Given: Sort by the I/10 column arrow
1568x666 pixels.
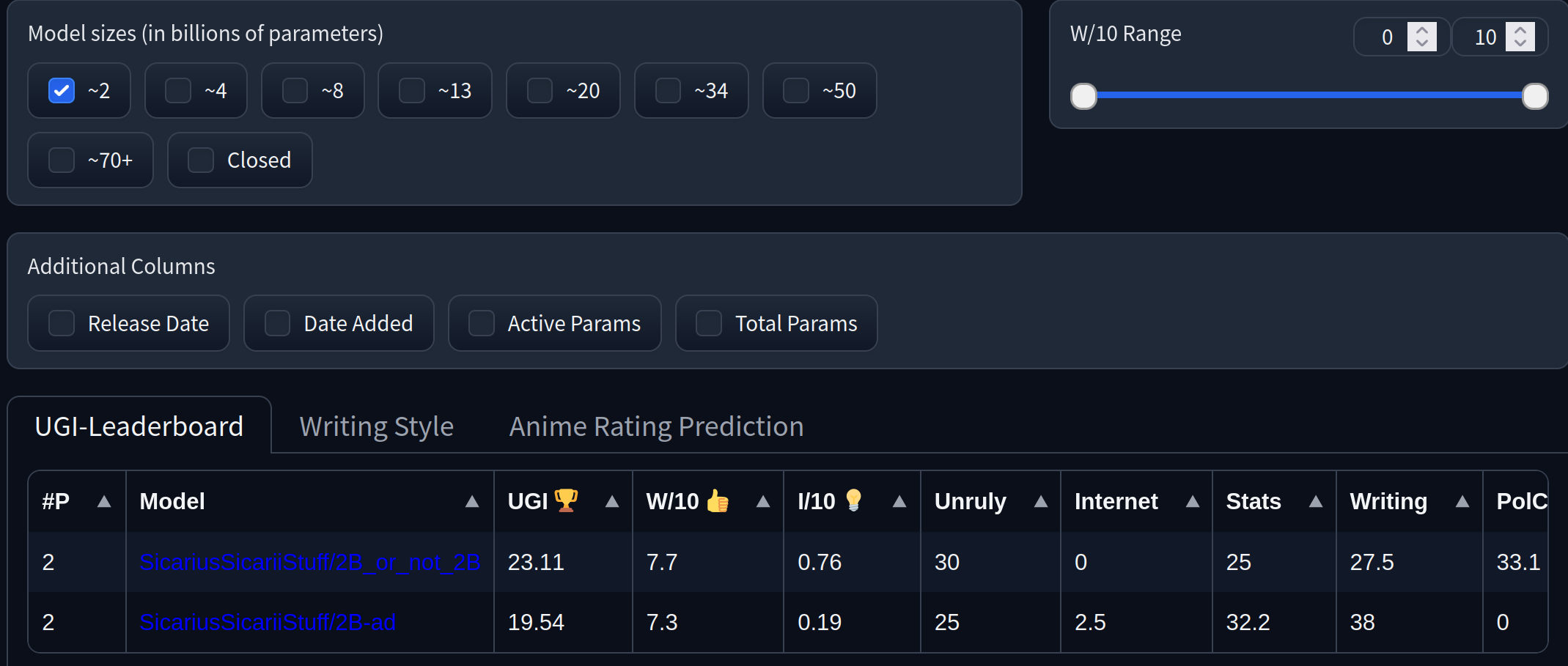Looking at the screenshot, I should [x=899, y=502].
